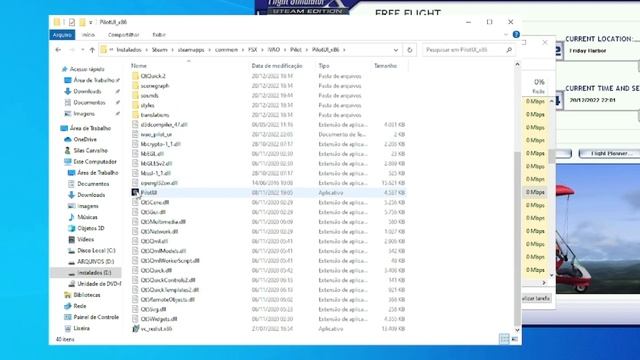640x360 pixels.
Task: Select the opengl32sw.dll file
Action: pyautogui.click(x=159, y=183)
